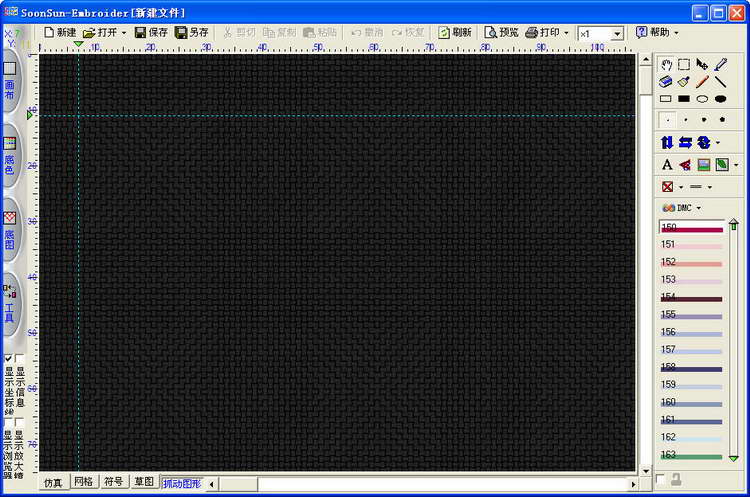Viewport: 750px width, 497px height.
Task: Switch to the 草图 view tab
Action: point(143,482)
